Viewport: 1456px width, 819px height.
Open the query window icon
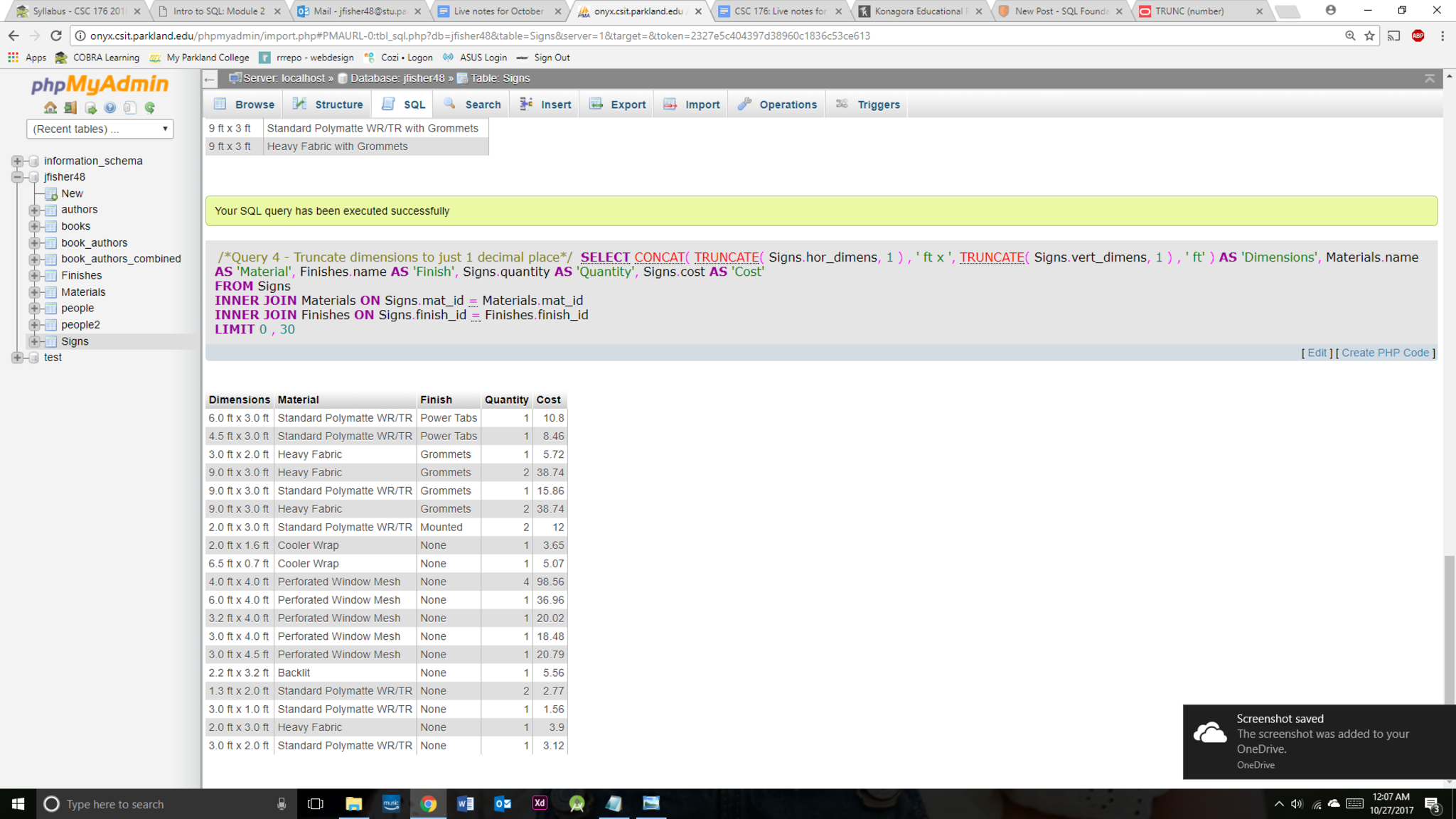click(x=90, y=108)
